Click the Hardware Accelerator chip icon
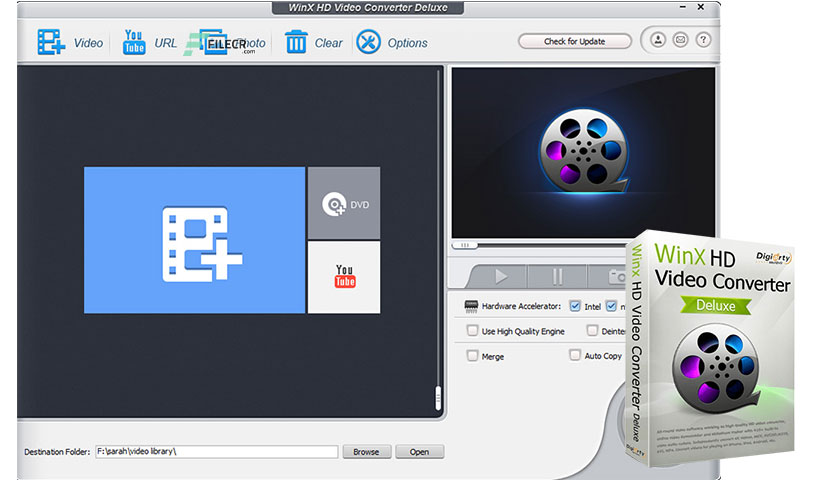This screenshot has width=836, height=484. pyautogui.click(x=471, y=306)
